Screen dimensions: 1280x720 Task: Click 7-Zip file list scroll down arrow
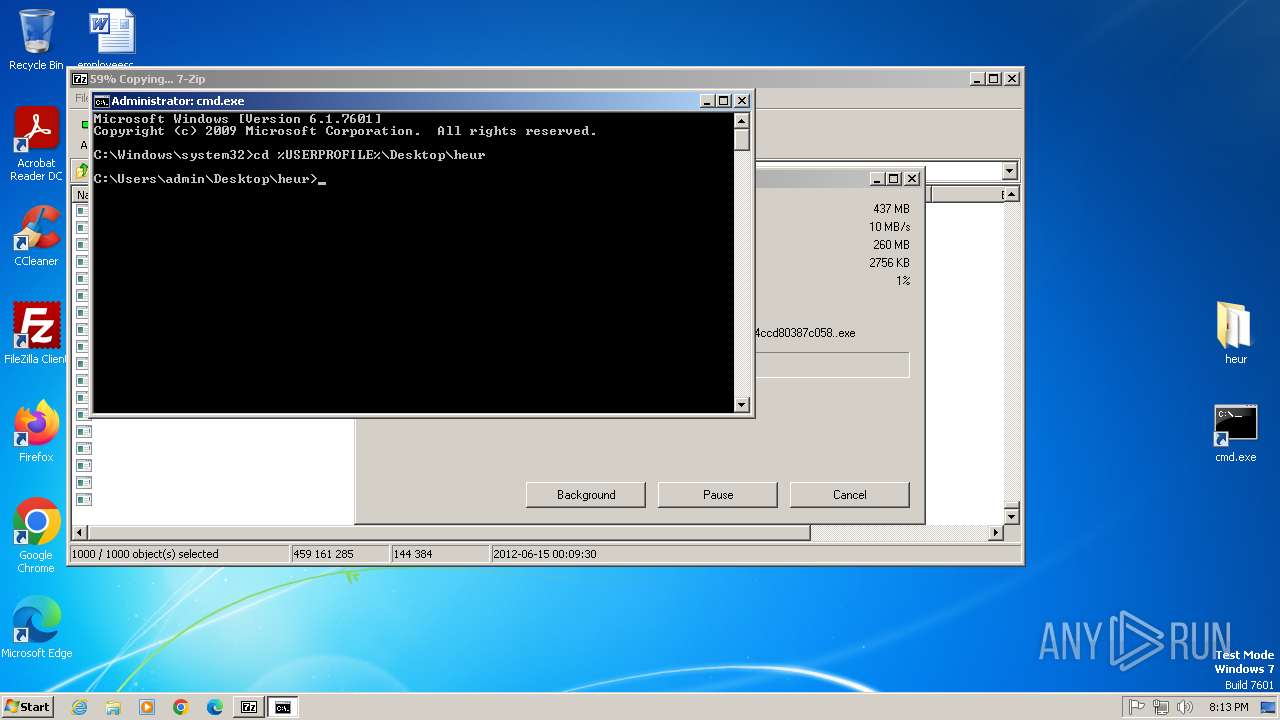coord(1011,517)
